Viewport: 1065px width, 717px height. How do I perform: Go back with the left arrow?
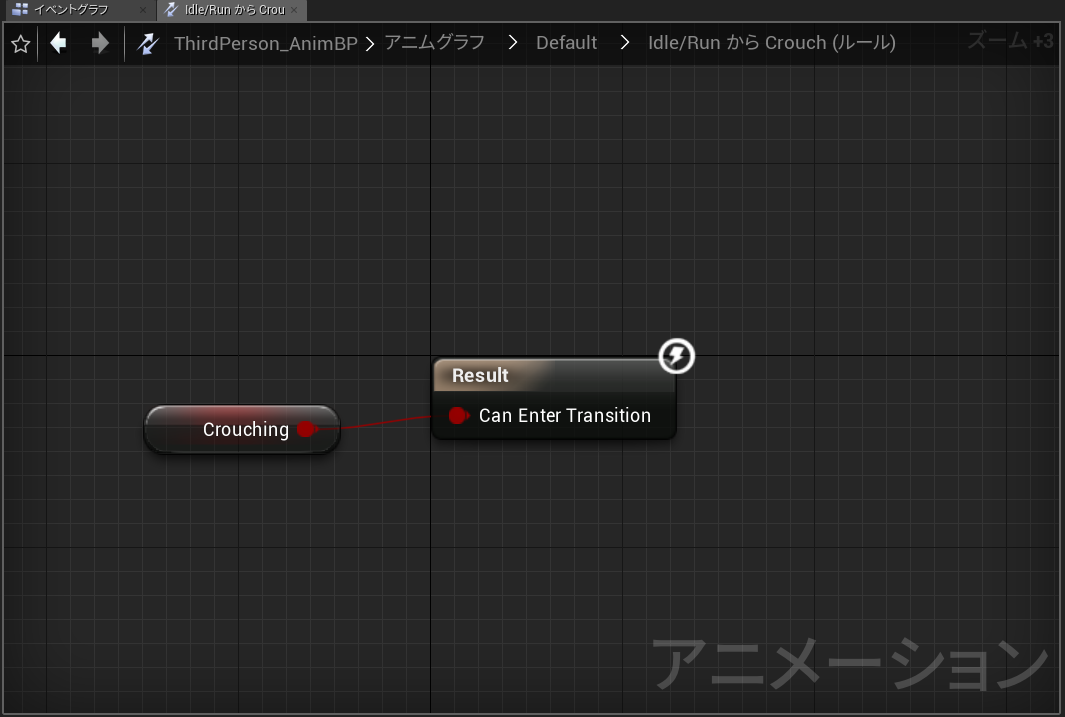coord(58,43)
